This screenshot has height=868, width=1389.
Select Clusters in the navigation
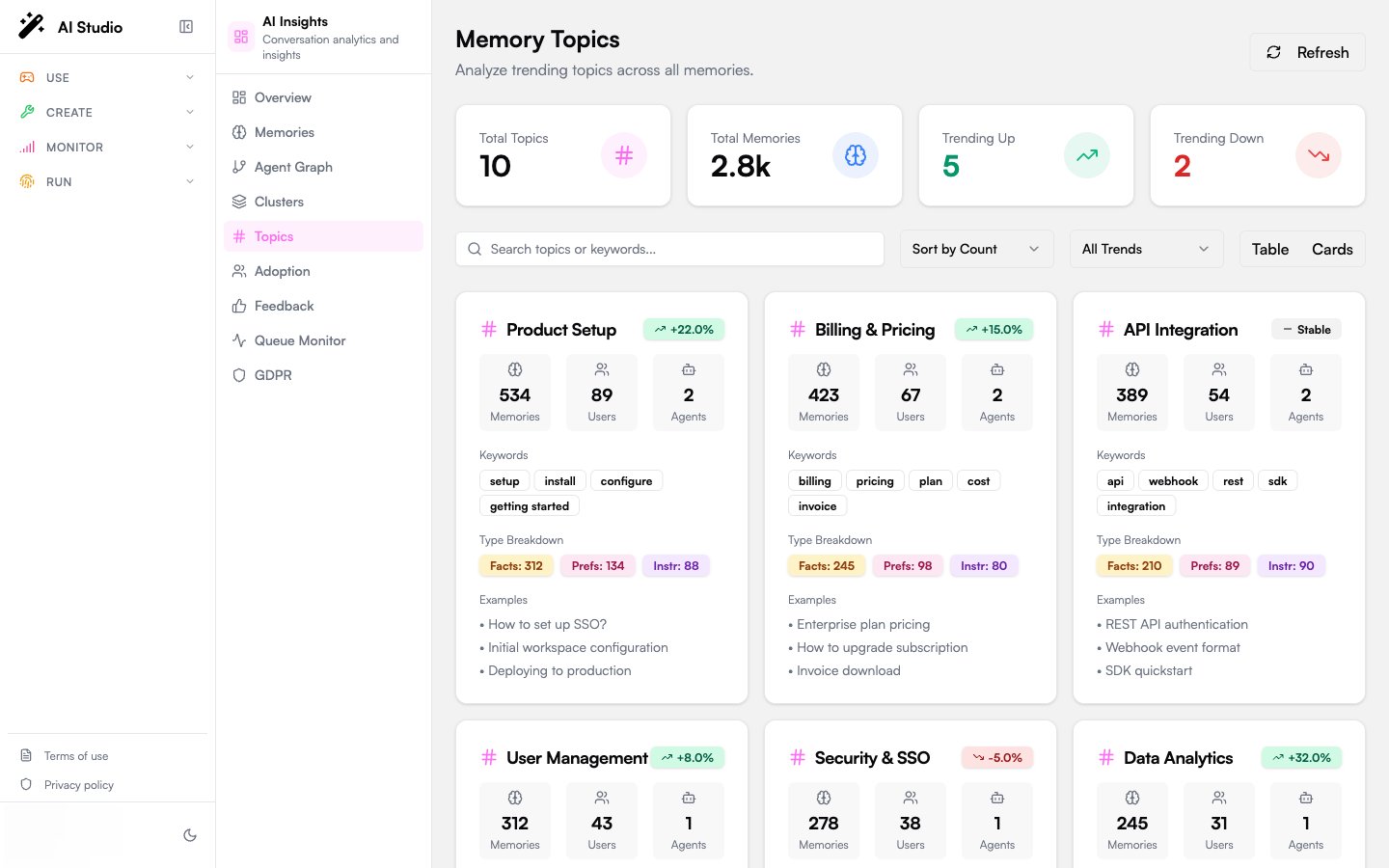[x=323, y=202]
